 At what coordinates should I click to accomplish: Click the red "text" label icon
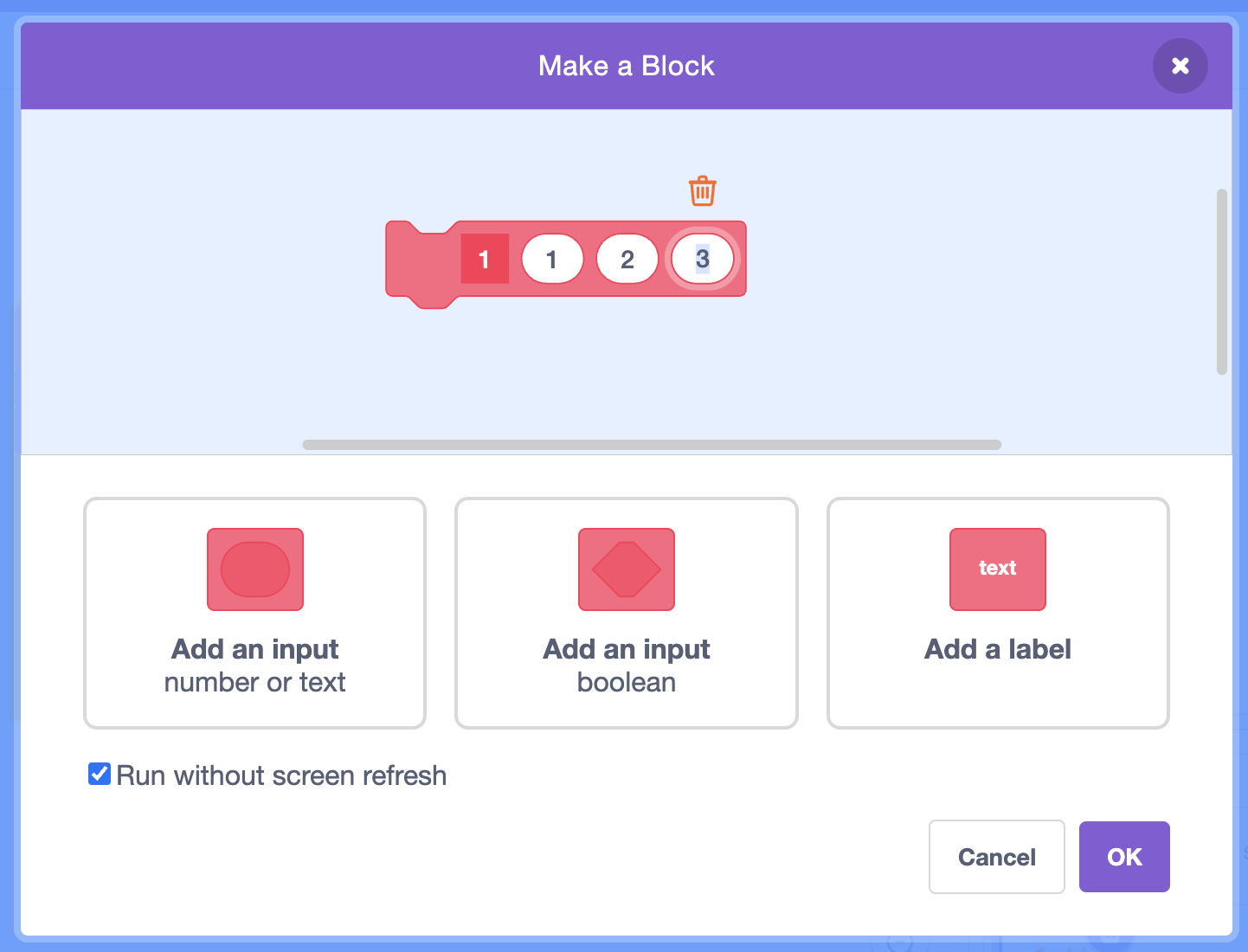coord(997,569)
